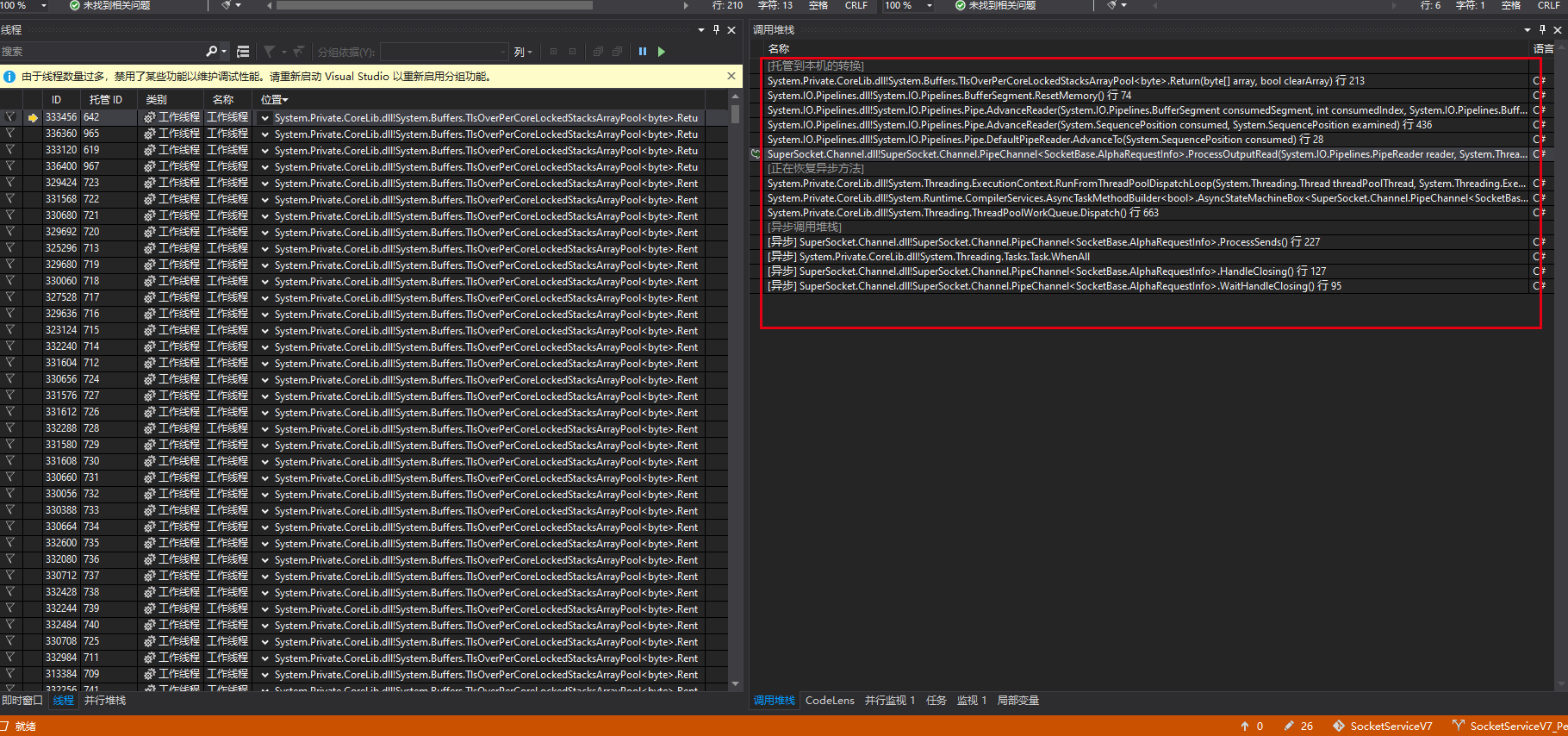Toggle the flag for thread 336360

[x=10, y=134]
